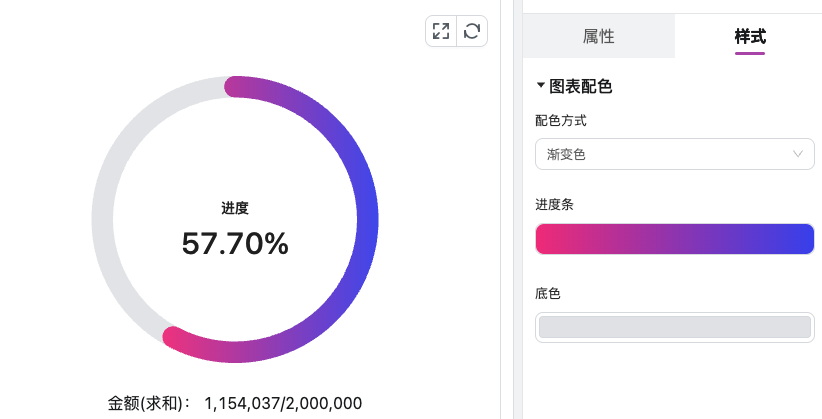Click the 配色方式 field label
This screenshot has width=822, height=419.
(x=561, y=120)
